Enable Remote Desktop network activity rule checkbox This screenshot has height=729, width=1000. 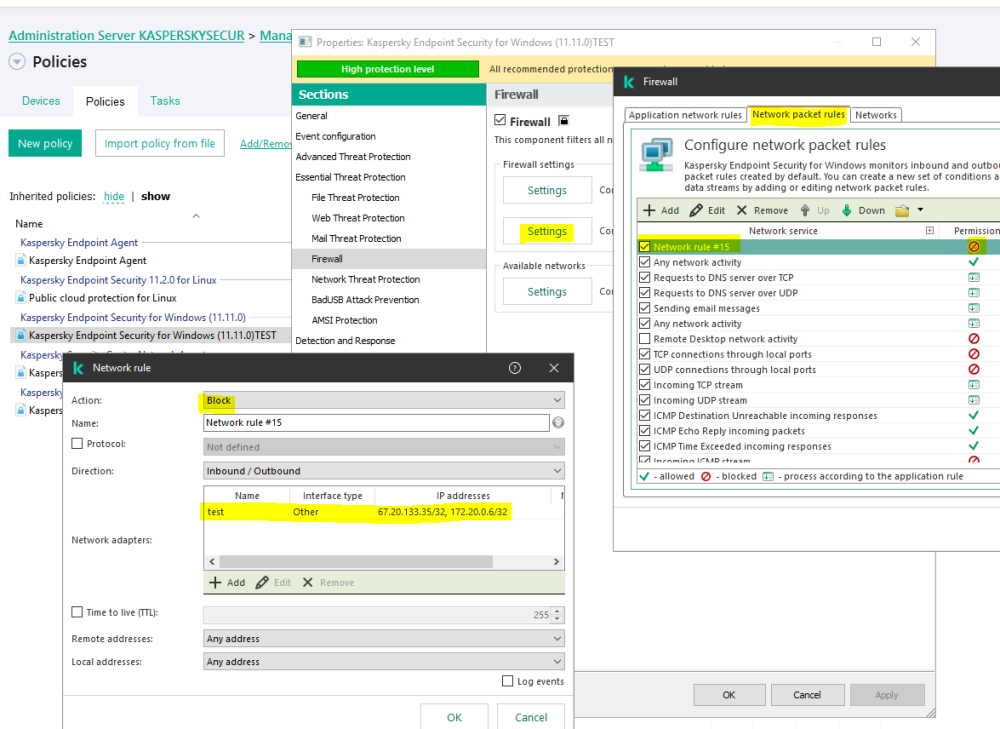coord(645,339)
